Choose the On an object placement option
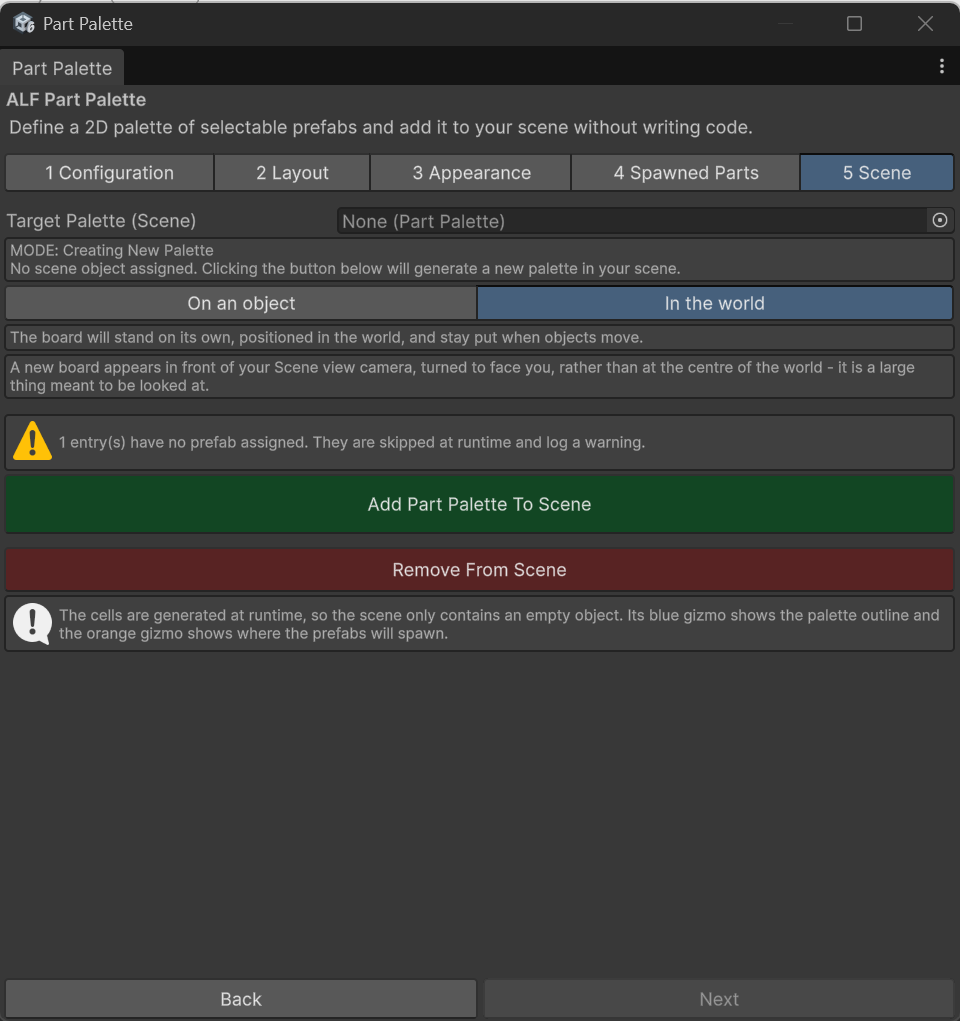The image size is (960, 1021). (241, 303)
